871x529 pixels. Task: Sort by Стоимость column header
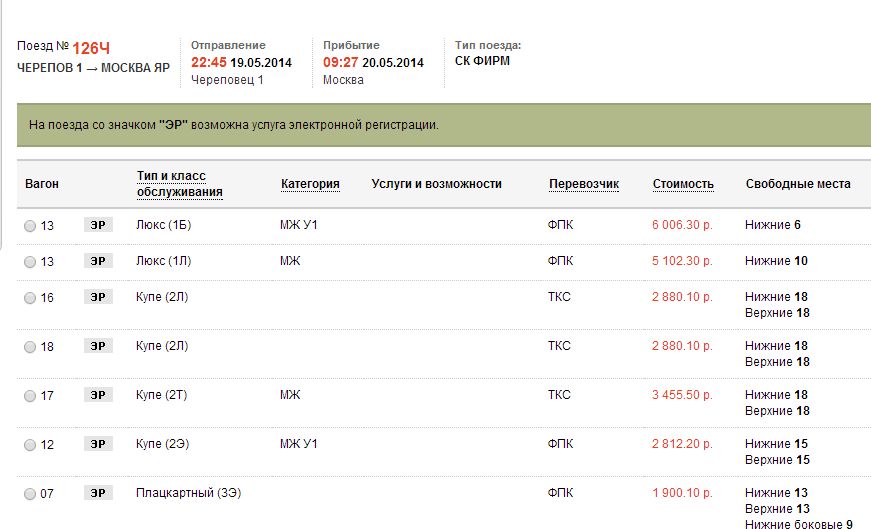tap(683, 184)
